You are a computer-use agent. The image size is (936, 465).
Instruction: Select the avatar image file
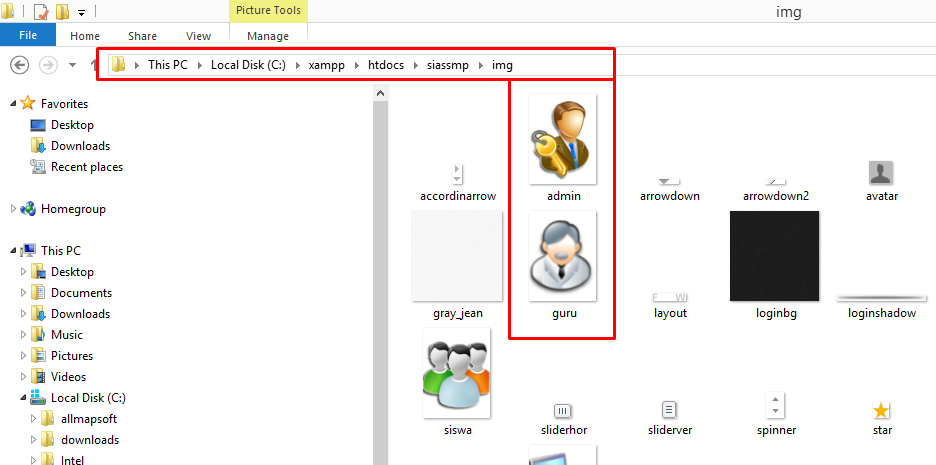pos(881,181)
